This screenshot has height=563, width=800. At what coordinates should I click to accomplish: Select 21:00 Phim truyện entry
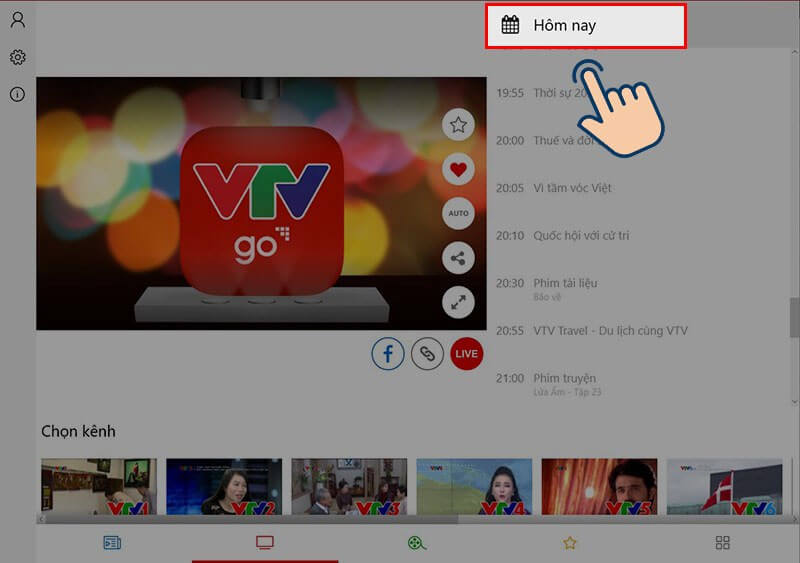pyautogui.click(x=548, y=384)
